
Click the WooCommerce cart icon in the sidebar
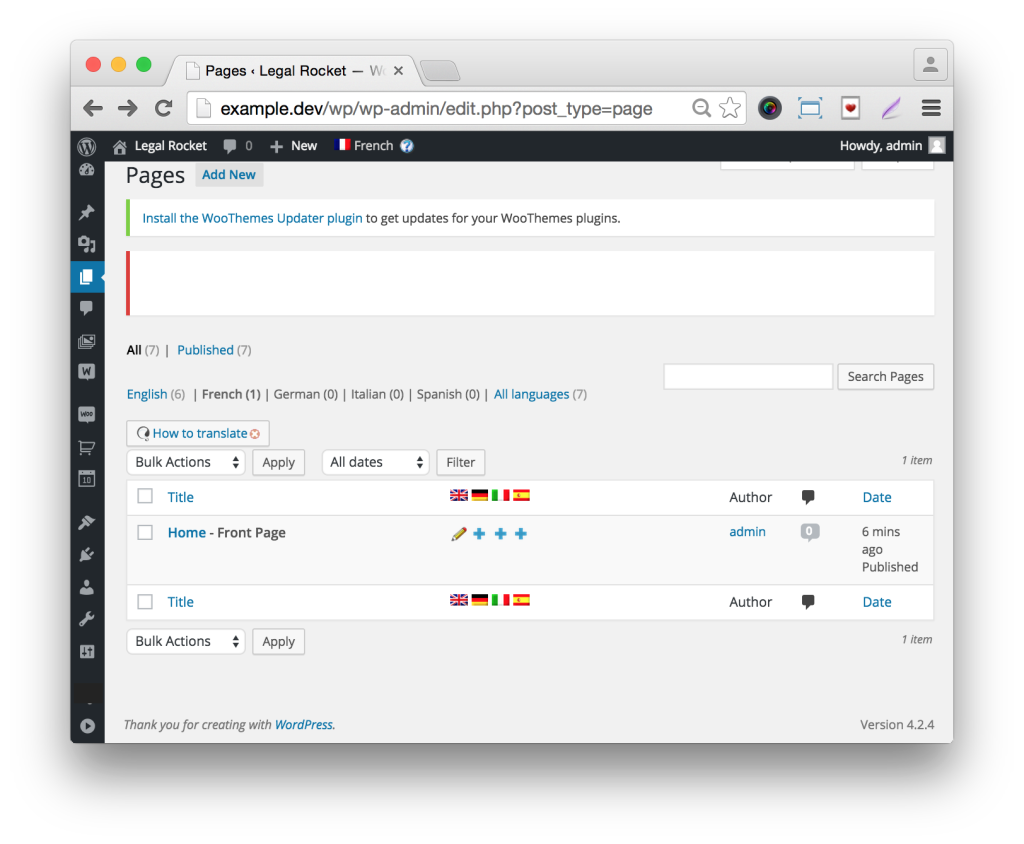click(87, 450)
